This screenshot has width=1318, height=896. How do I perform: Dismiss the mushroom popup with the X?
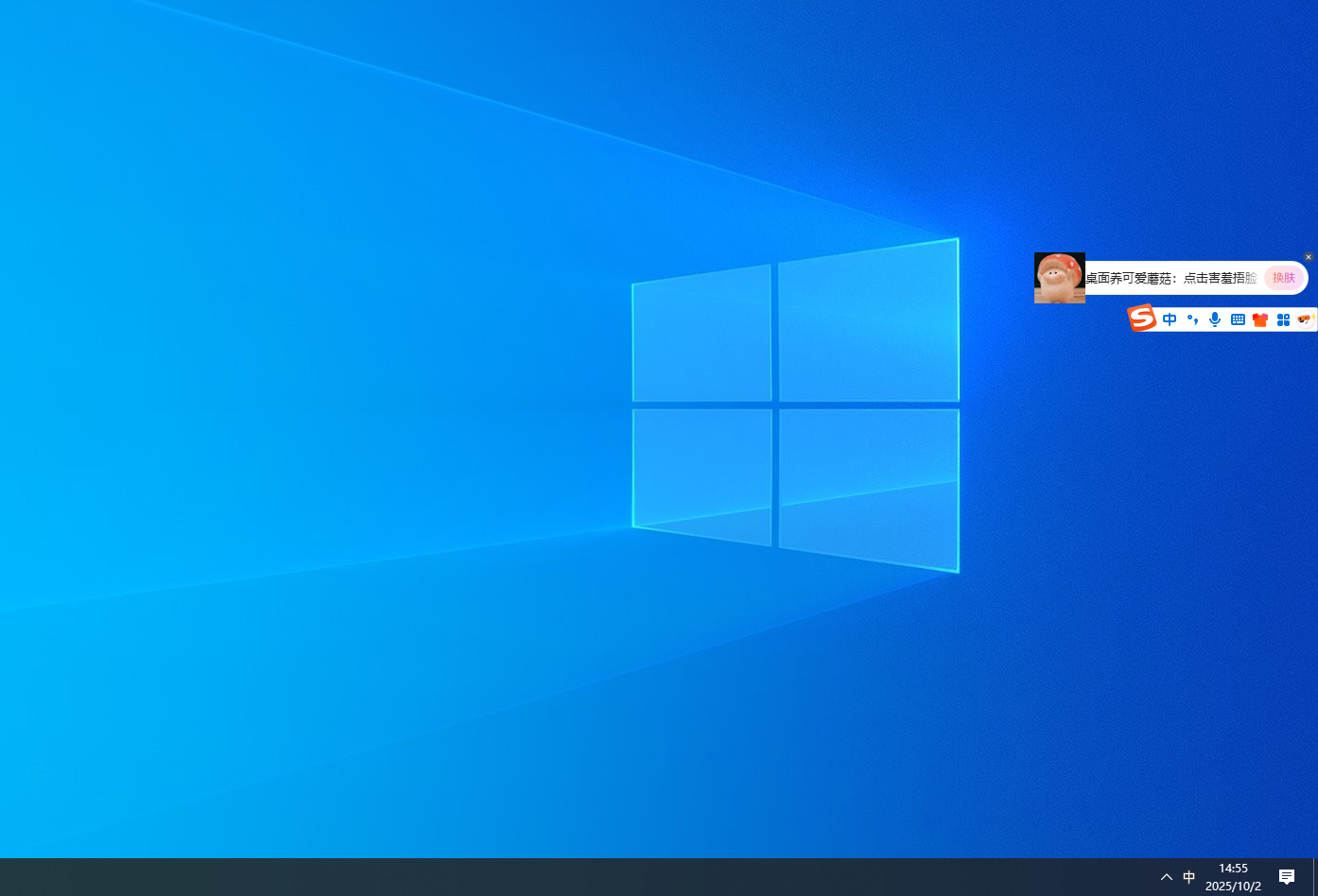tap(1308, 256)
